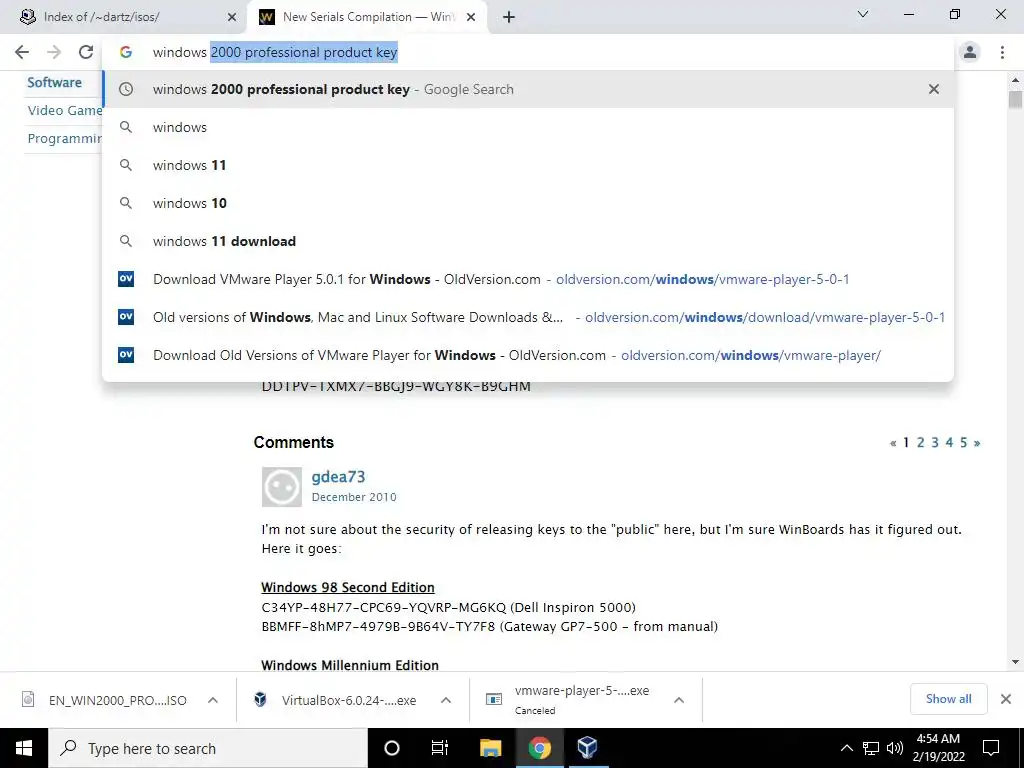Open 'Download VMware Player 5.0.1 for Windows' suggestion
The height and width of the screenshot is (768, 1024).
[x=528, y=279]
